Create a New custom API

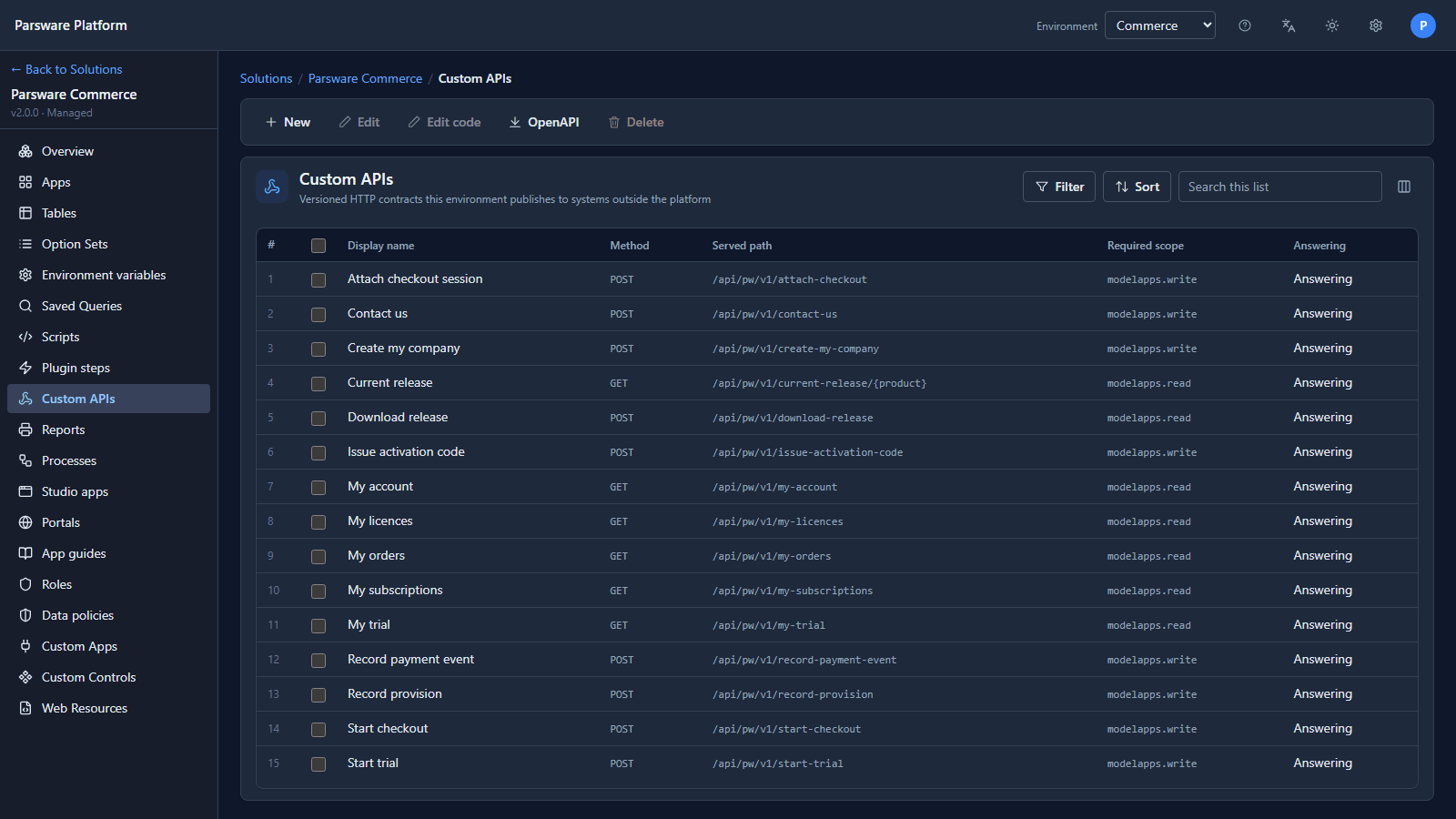288,122
